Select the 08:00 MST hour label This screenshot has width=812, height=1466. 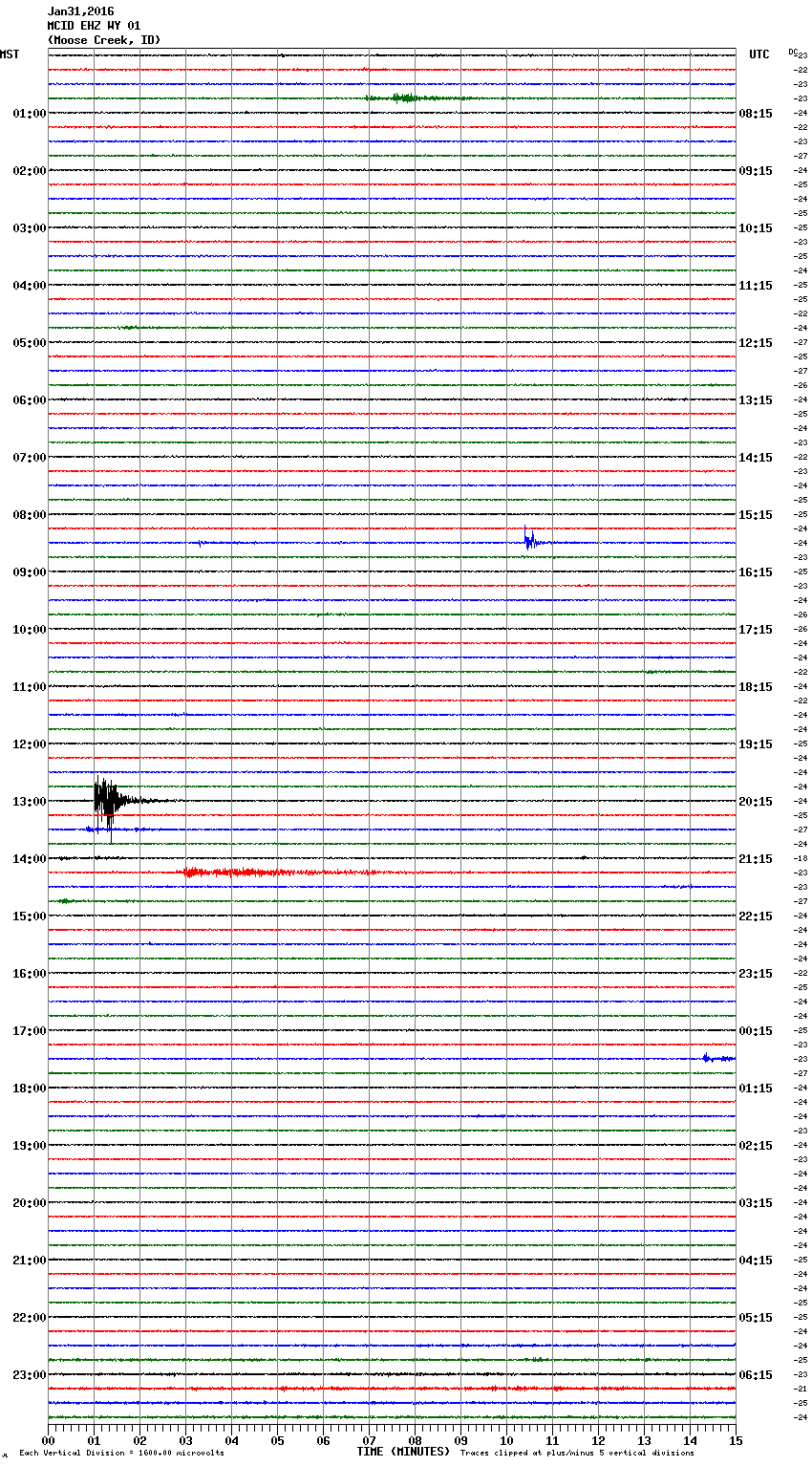tap(29, 515)
